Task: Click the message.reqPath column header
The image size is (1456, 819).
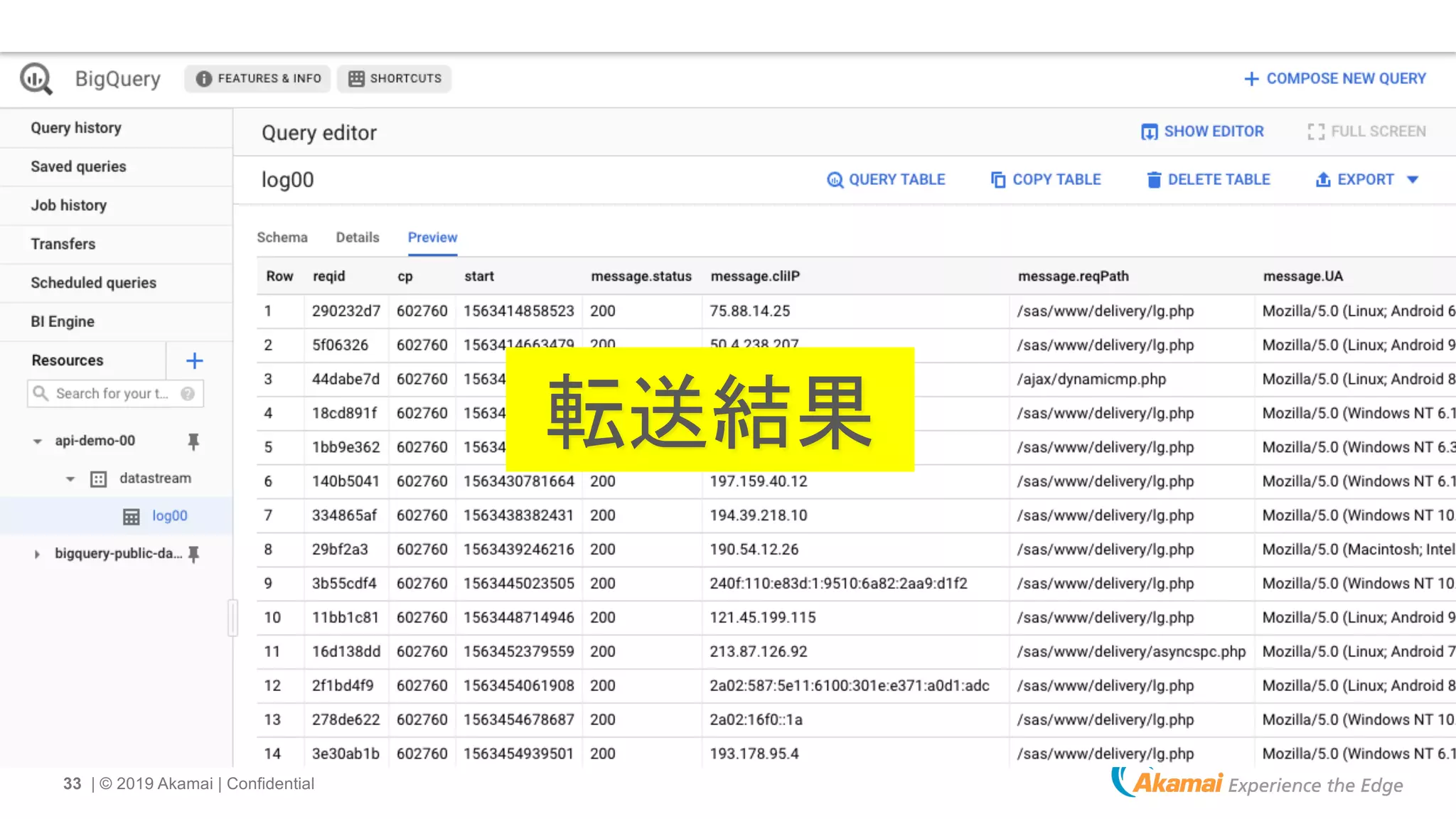Action: [1074, 277]
